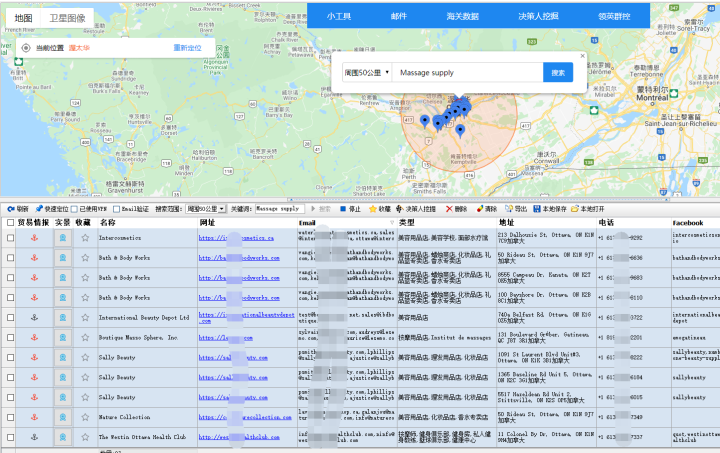This screenshot has width=720, height=453.
Task: Click the Facebook column header
Action: (x=695, y=223)
